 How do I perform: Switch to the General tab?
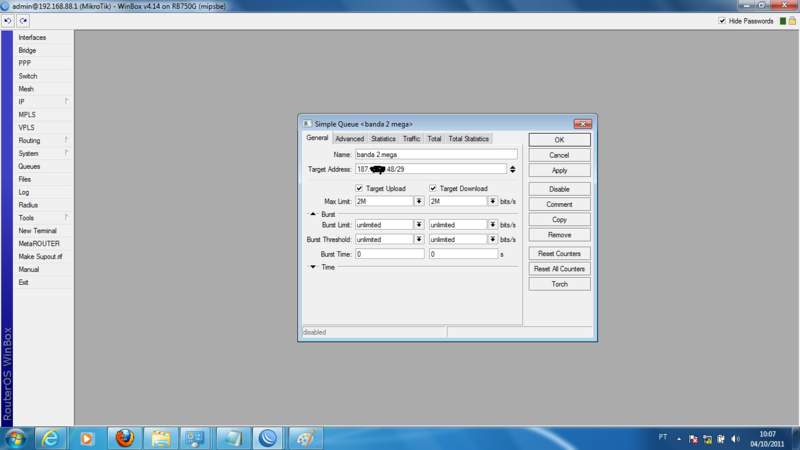coord(317,138)
